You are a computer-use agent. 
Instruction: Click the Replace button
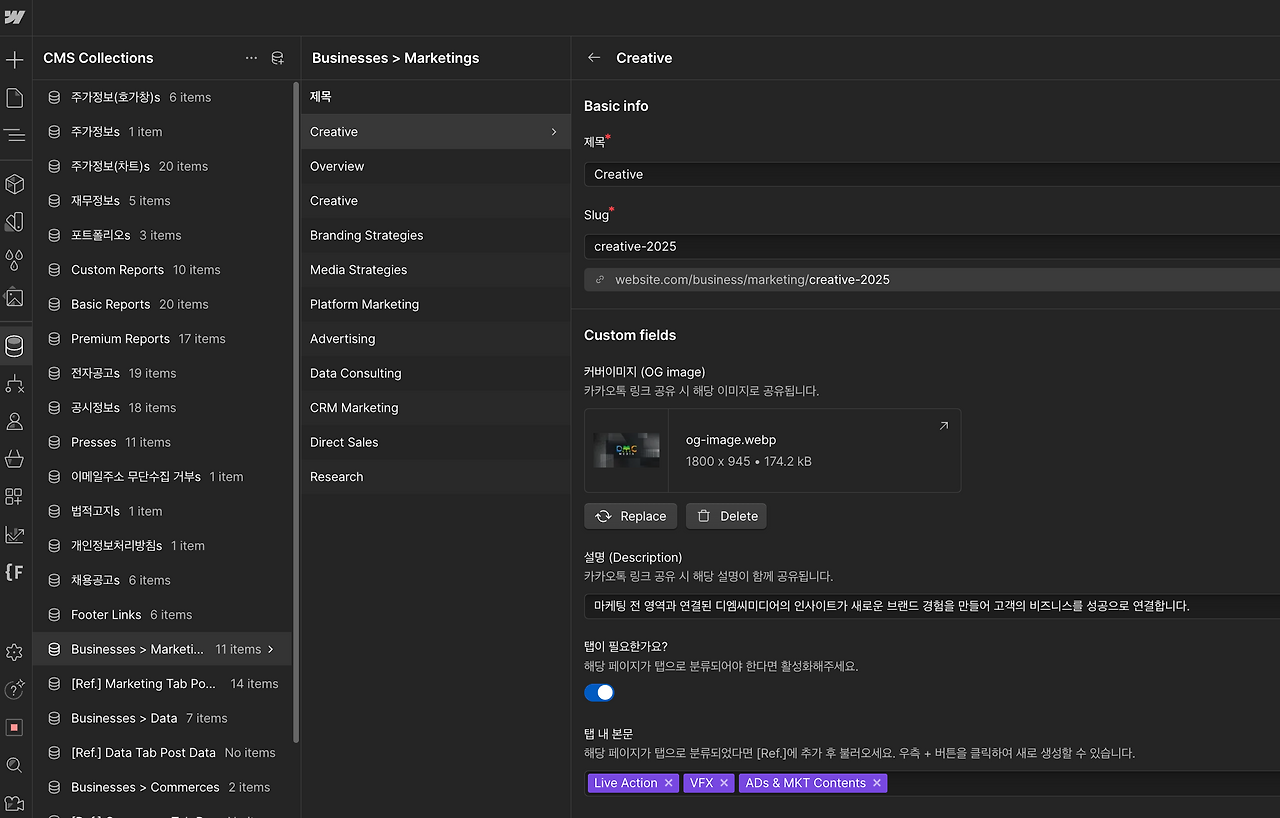630,515
